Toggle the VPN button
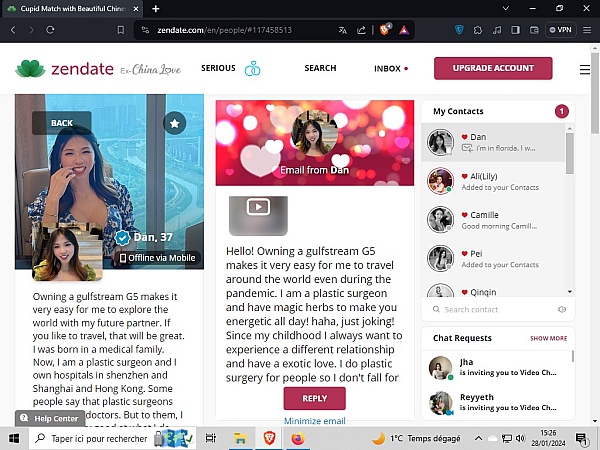The image size is (600, 450). (x=561, y=30)
